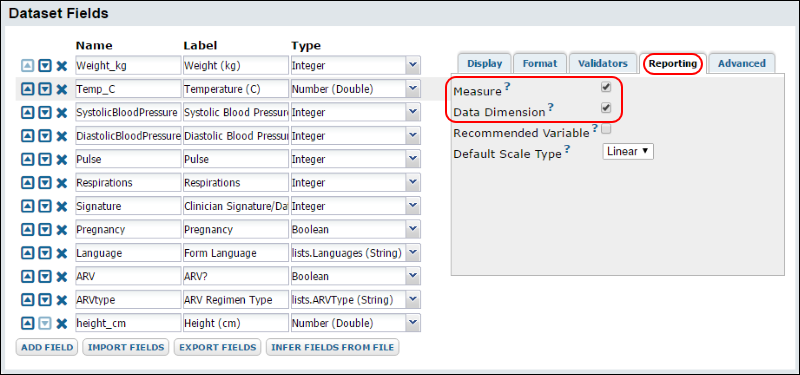Click the help question mark beside Measure

pyautogui.click(x=507, y=87)
